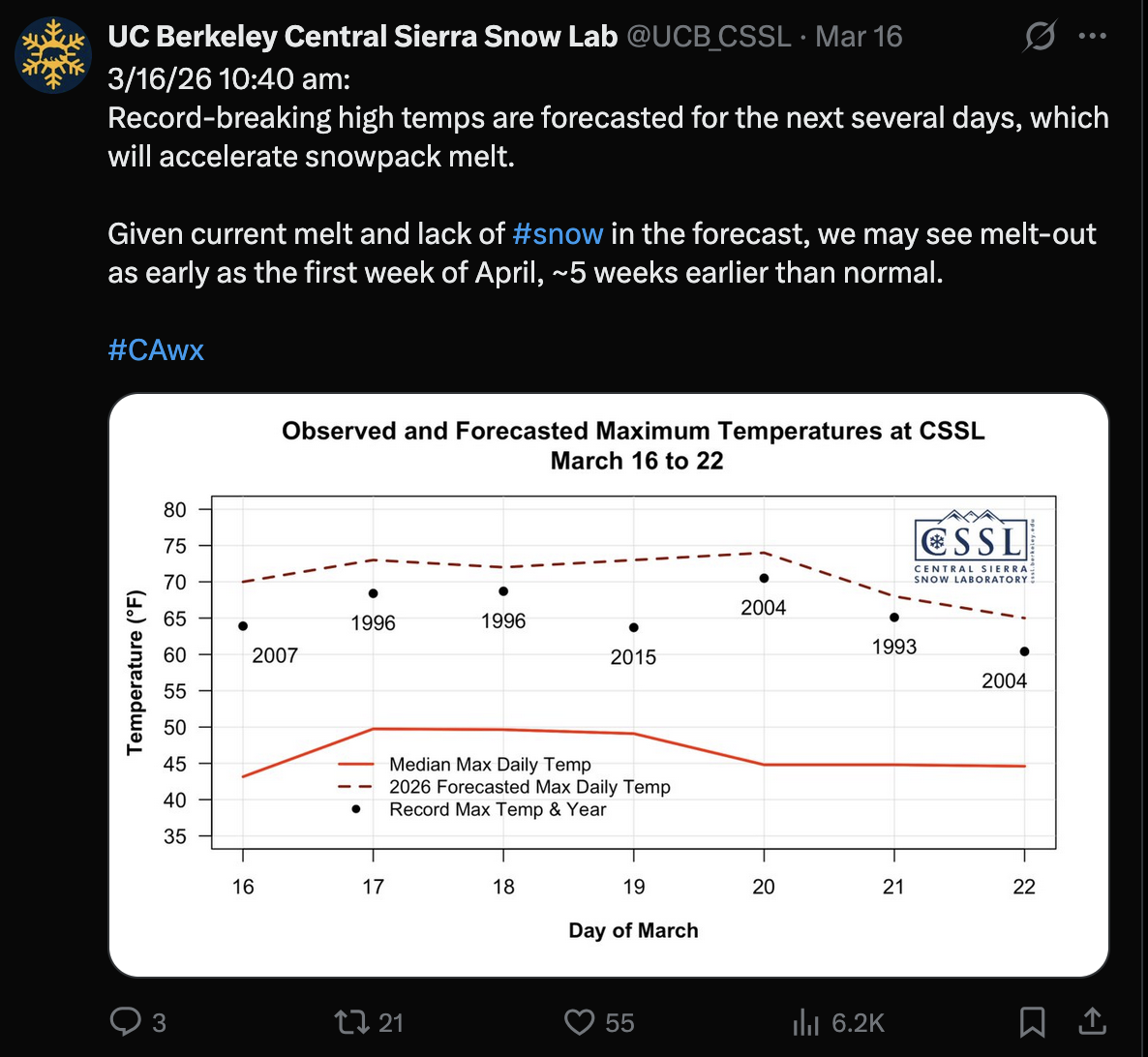Share the post via share icon
Image resolution: width=1148 pixels, height=1057 pixels.
coord(1091,1021)
